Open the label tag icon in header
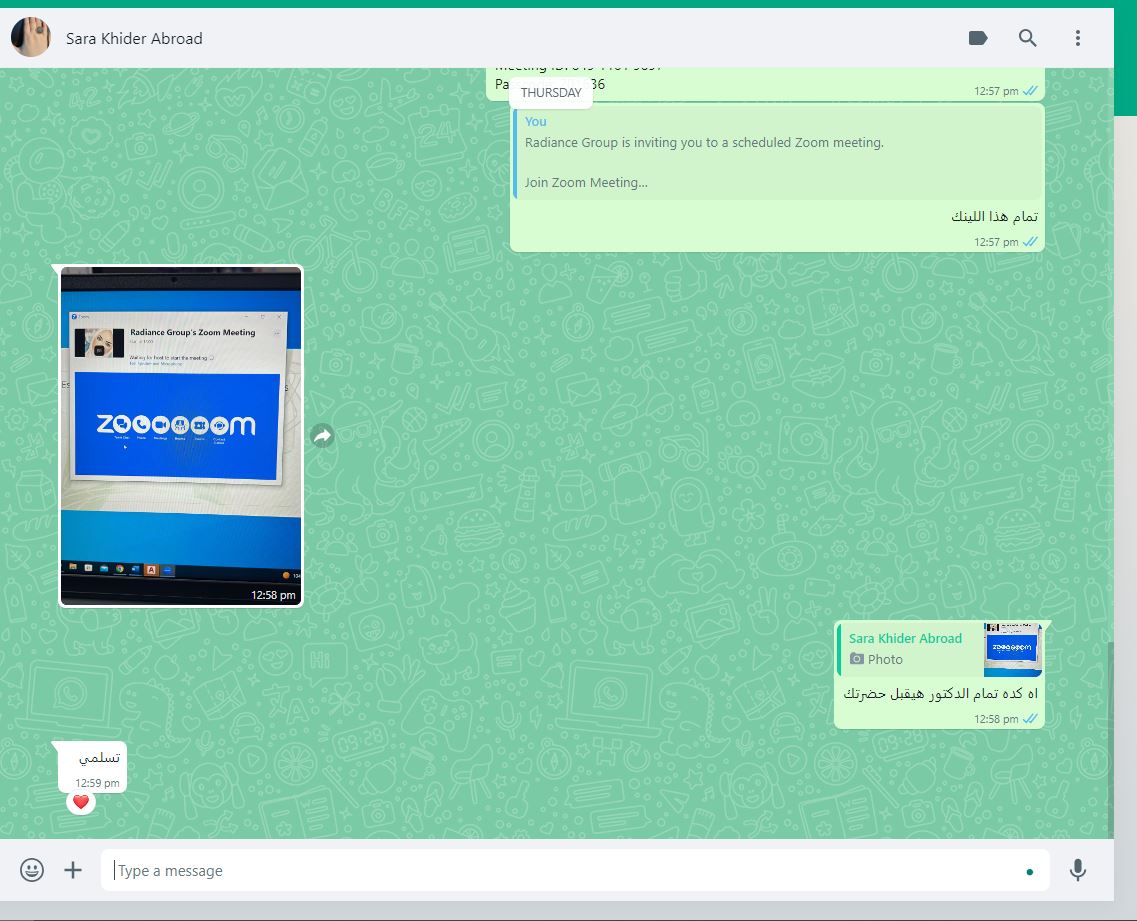Screen dimensions: 1137x921 [x=977, y=38]
